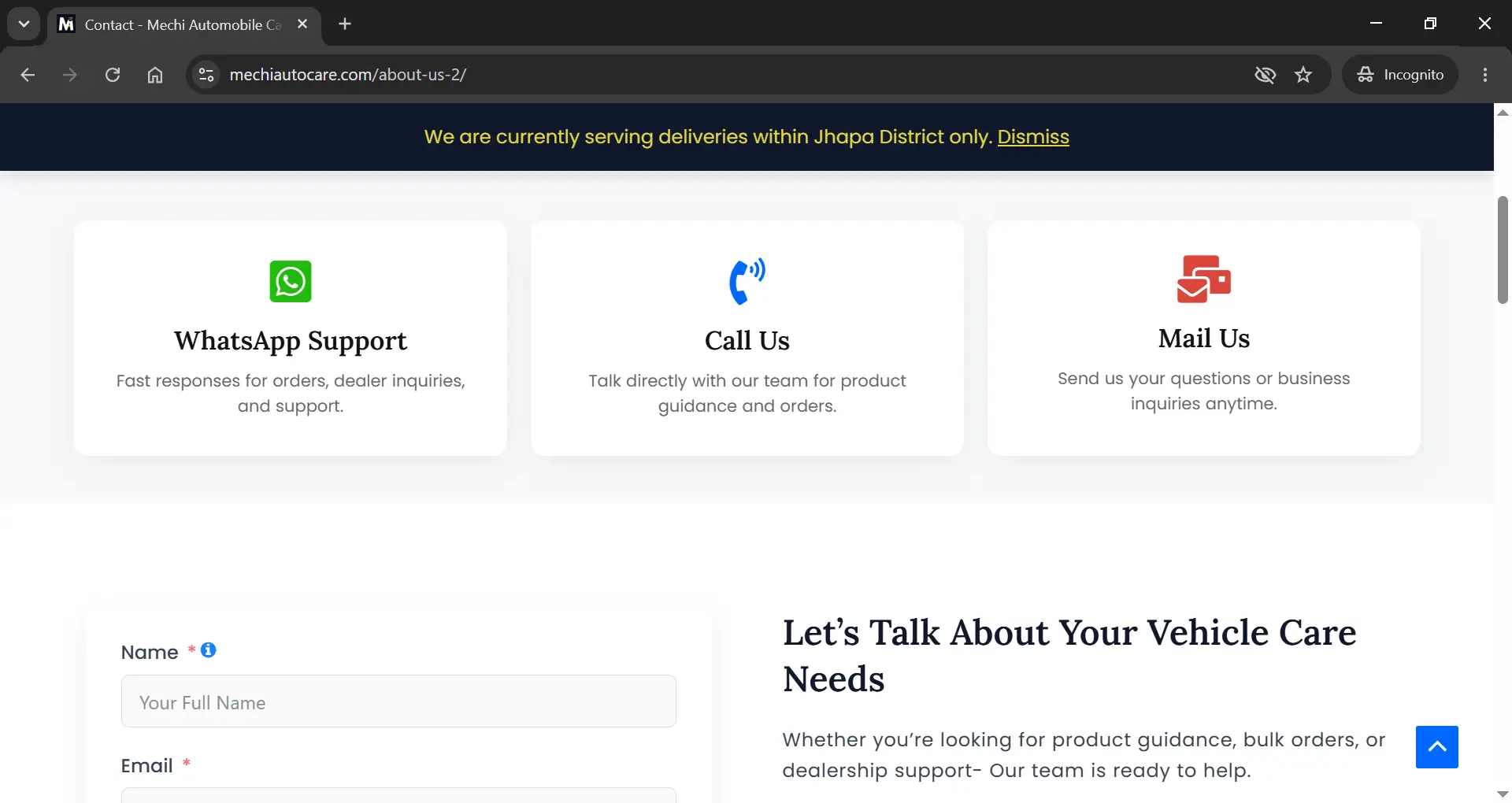The height and width of the screenshot is (803, 1512).
Task: Open the tab search dropdown
Action: click(x=24, y=24)
